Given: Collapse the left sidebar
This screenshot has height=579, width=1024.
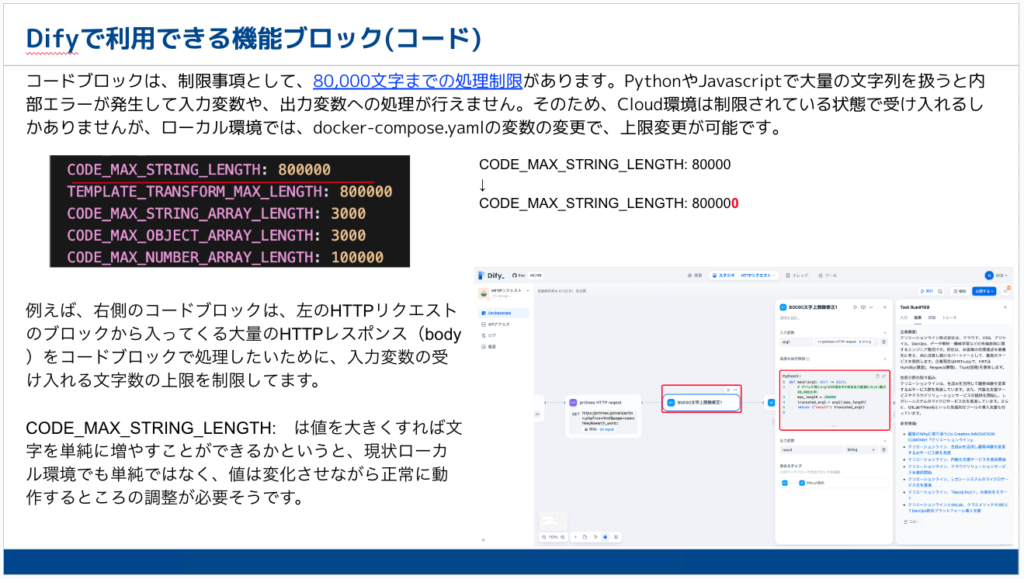Looking at the screenshot, I should [x=483, y=540].
